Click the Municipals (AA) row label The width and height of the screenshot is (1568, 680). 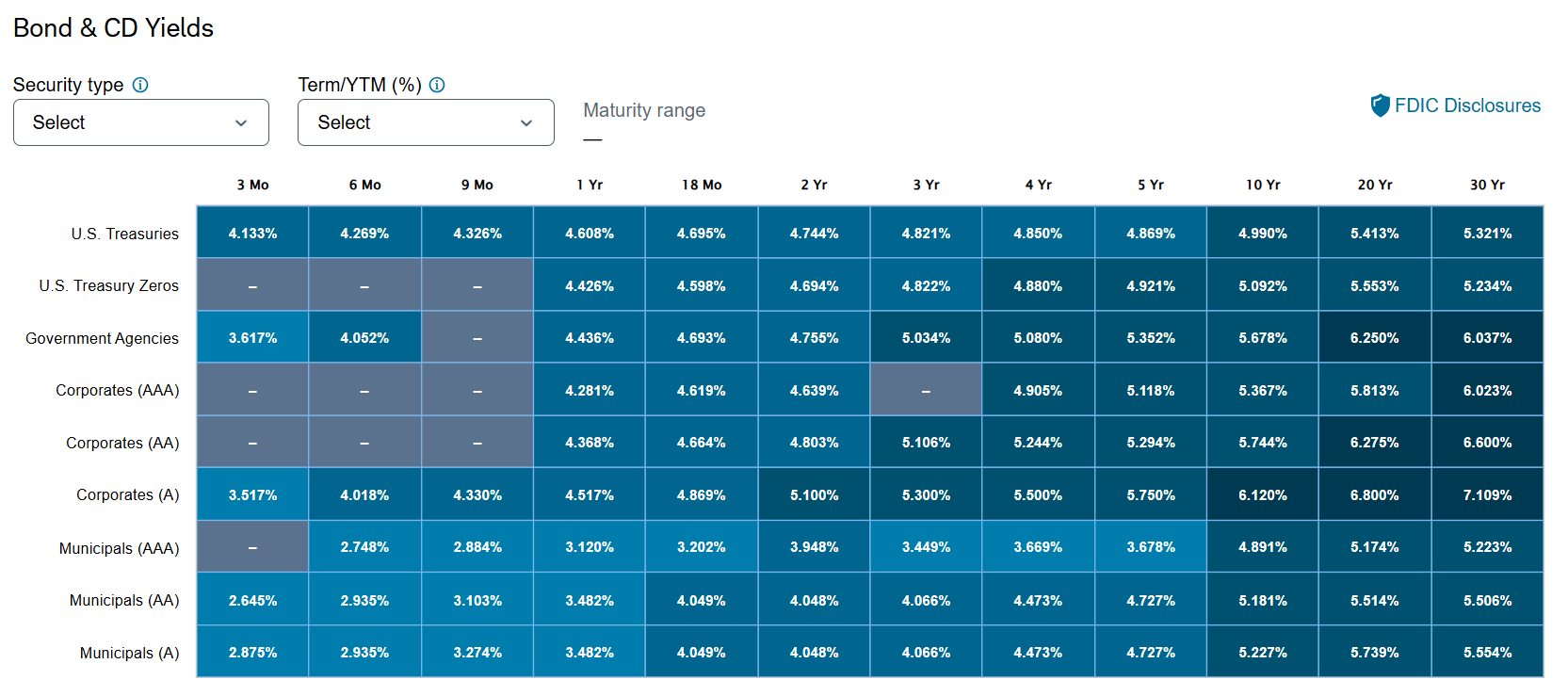tap(124, 600)
